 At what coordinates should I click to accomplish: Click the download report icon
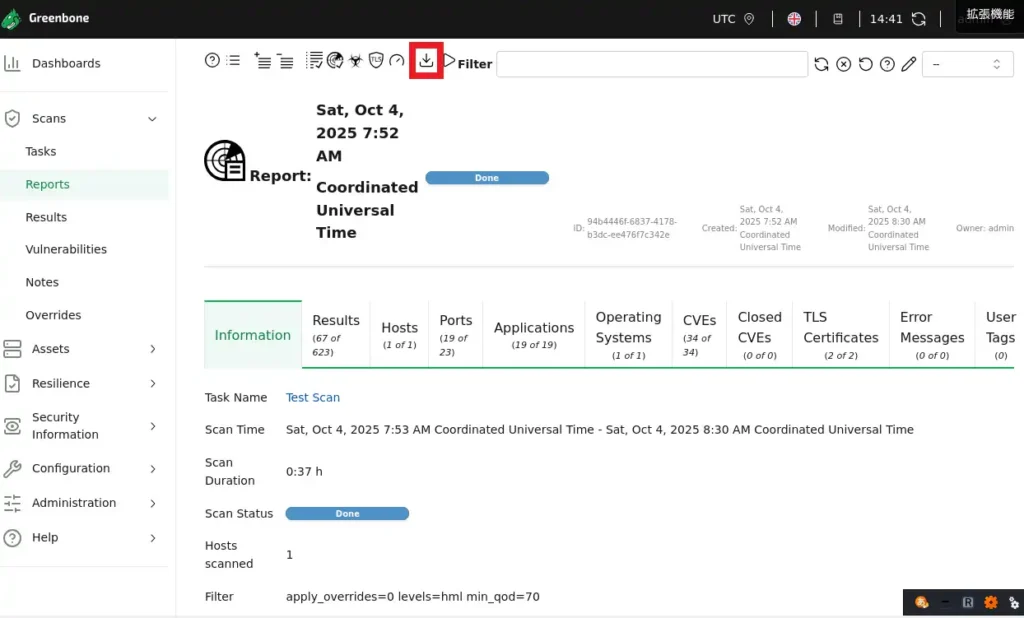point(426,61)
